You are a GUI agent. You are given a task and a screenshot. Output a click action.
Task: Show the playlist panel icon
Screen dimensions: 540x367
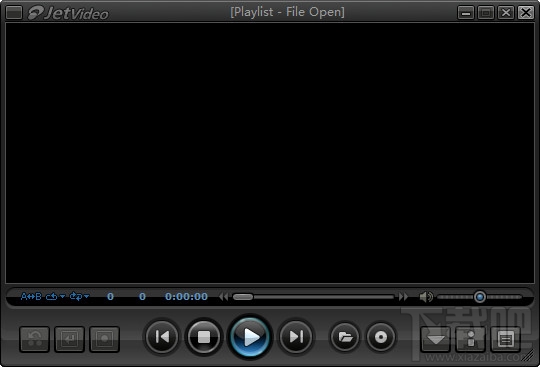(x=506, y=339)
